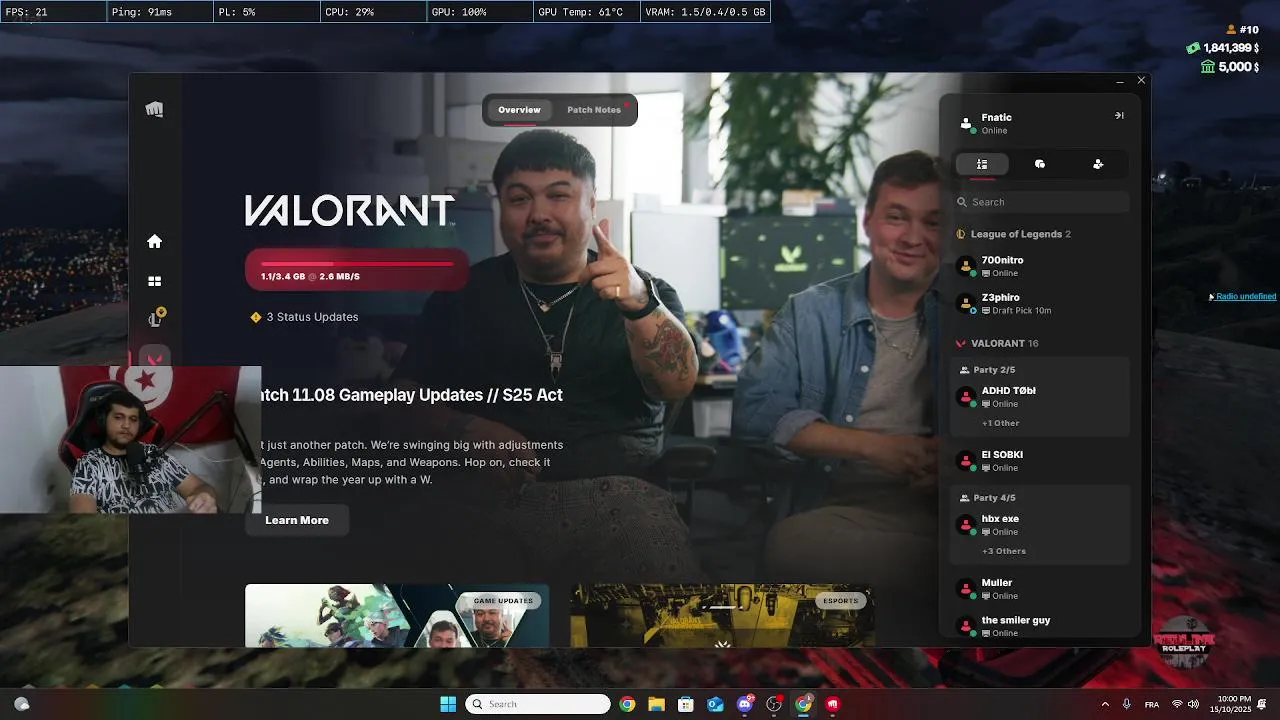Open Z3phiro friend entry

click(1041, 304)
